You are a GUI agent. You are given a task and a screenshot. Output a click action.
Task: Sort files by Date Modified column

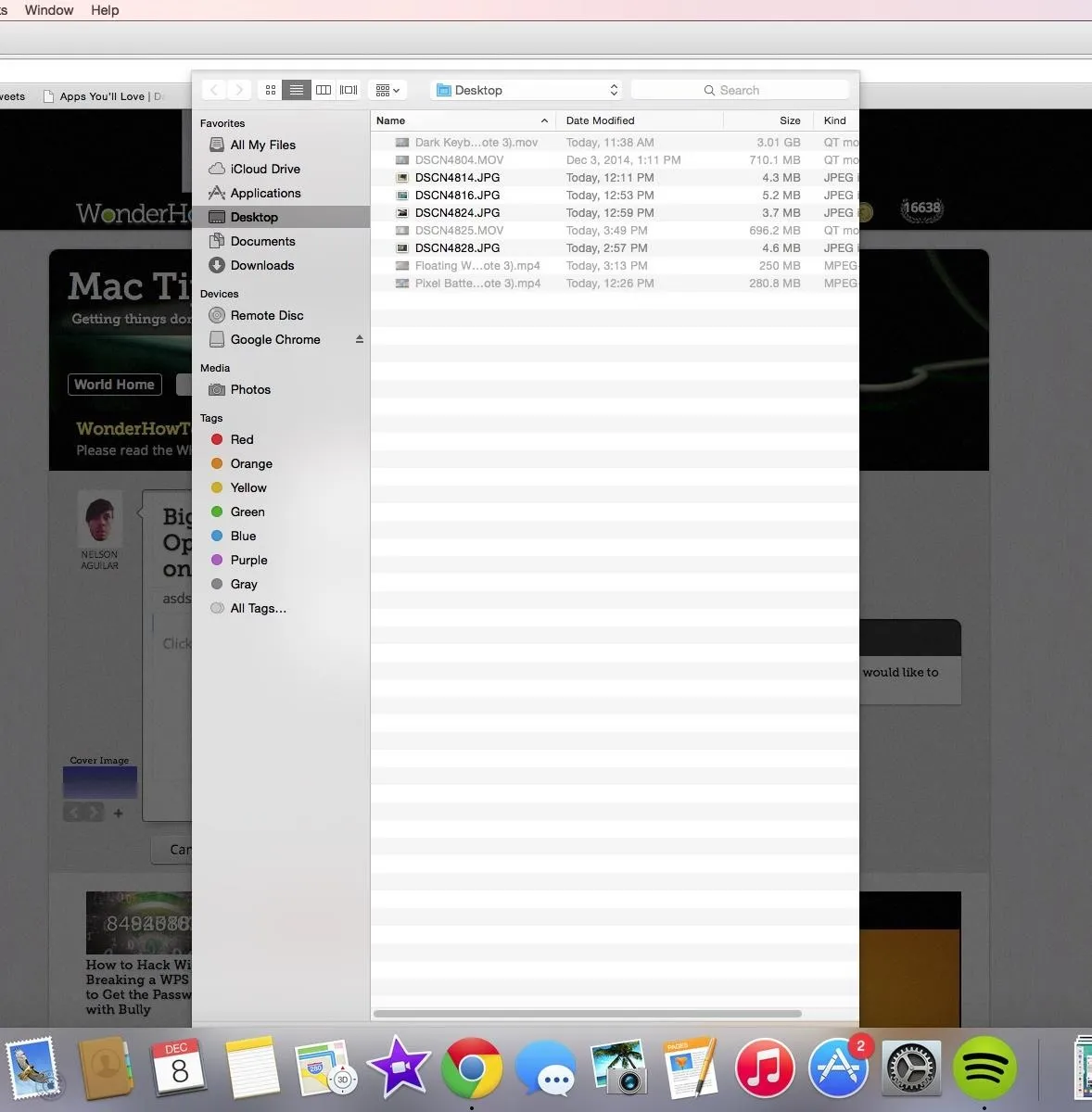point(640,120)
